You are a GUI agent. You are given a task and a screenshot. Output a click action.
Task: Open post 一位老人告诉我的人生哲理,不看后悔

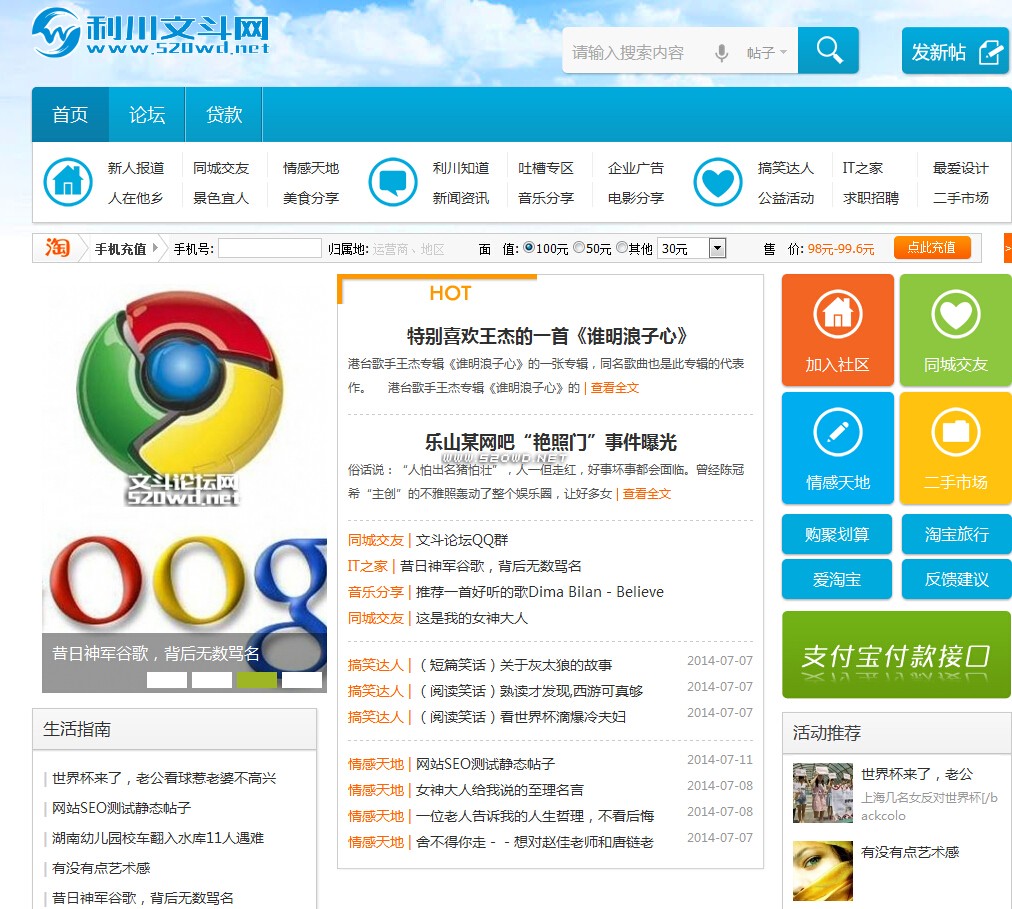point(535,816)
